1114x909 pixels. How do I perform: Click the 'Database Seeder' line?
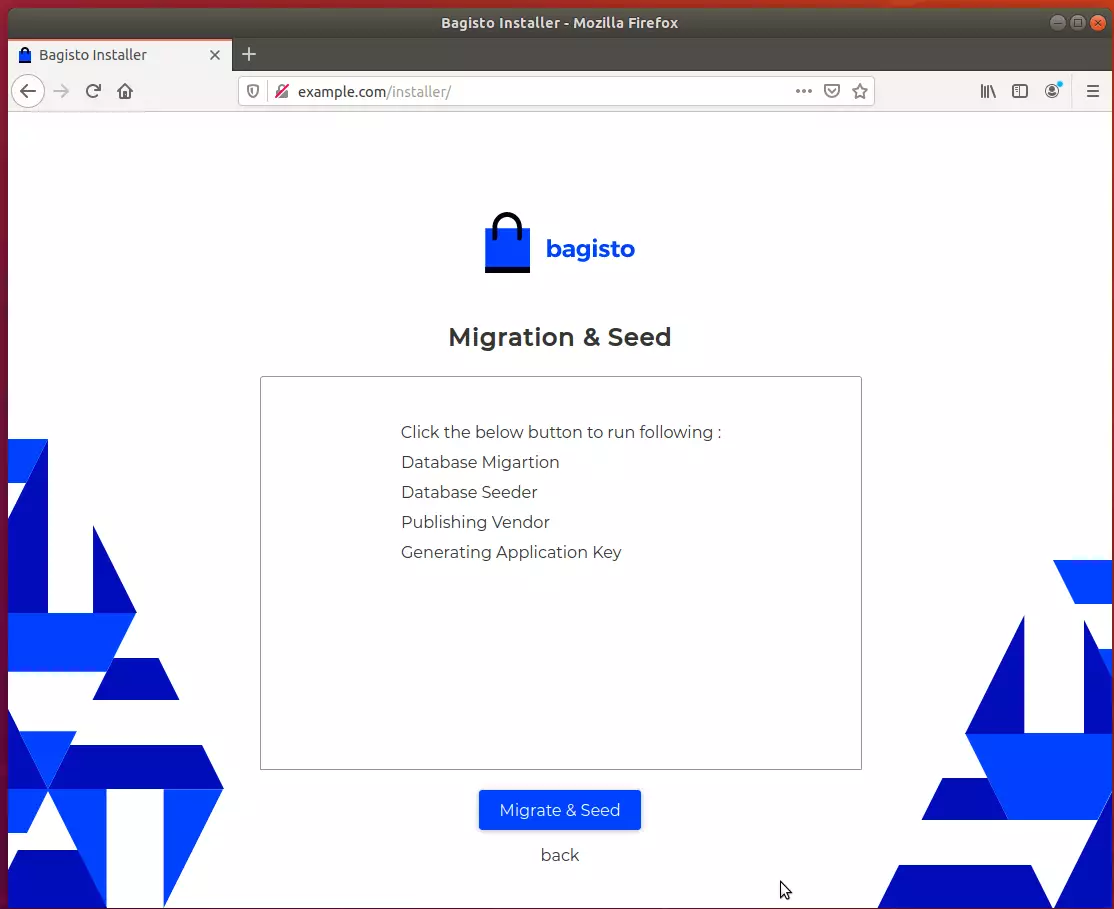pyautogui.click(x=469, y=492)
